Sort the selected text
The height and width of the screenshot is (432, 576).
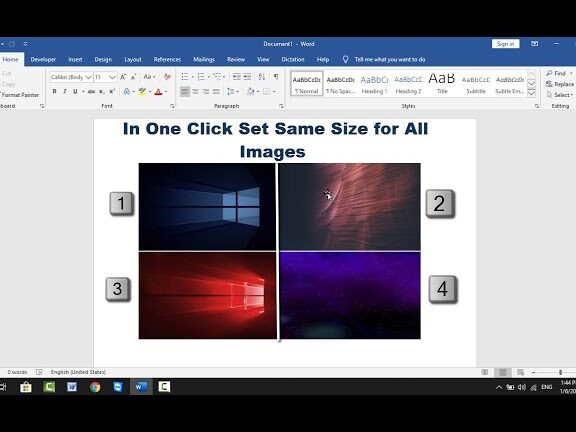[x=262, y=77]
